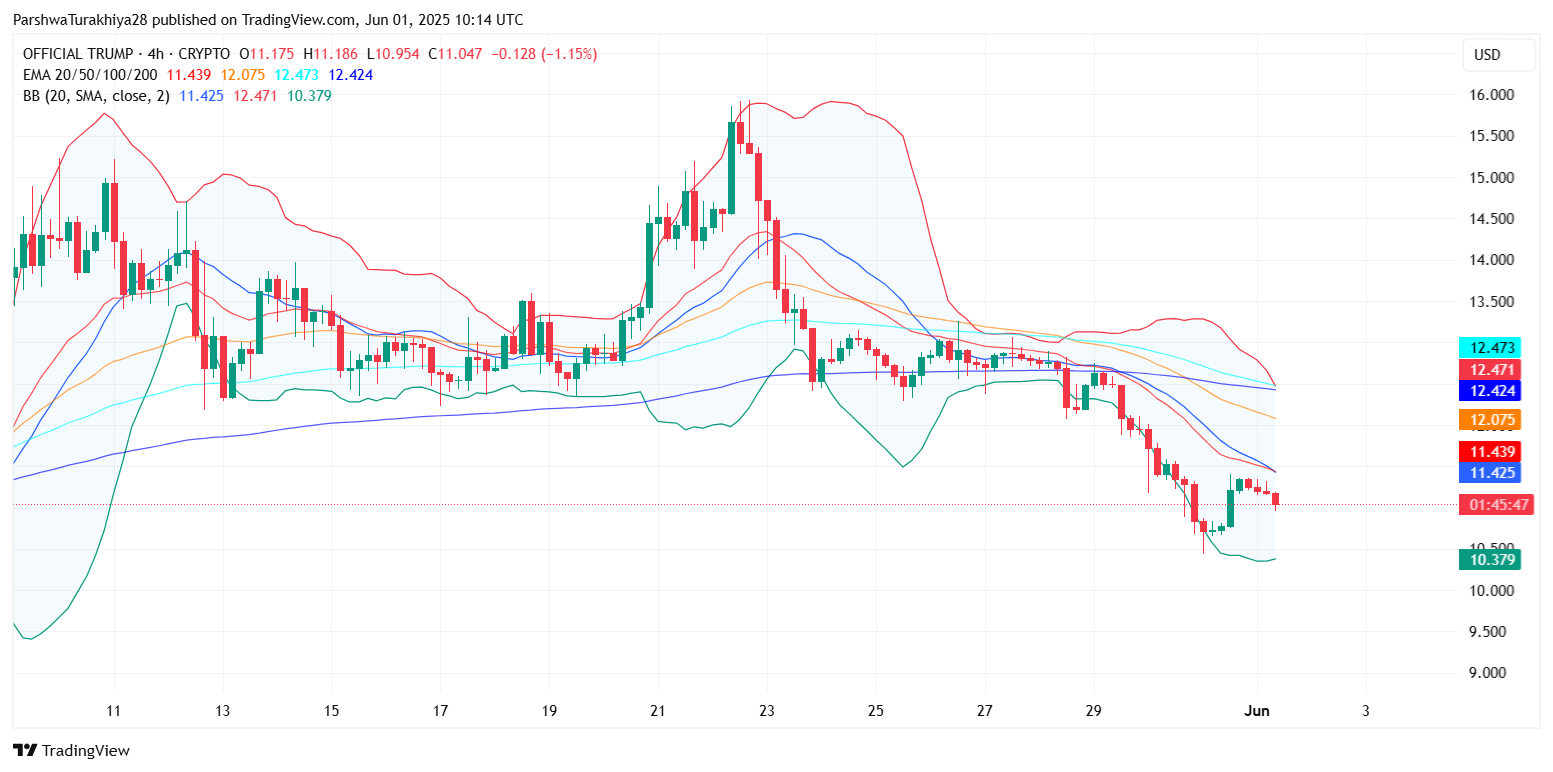Screen dimensions: 1553x772
Task: Click the close value C11.047
Action: 455,54
